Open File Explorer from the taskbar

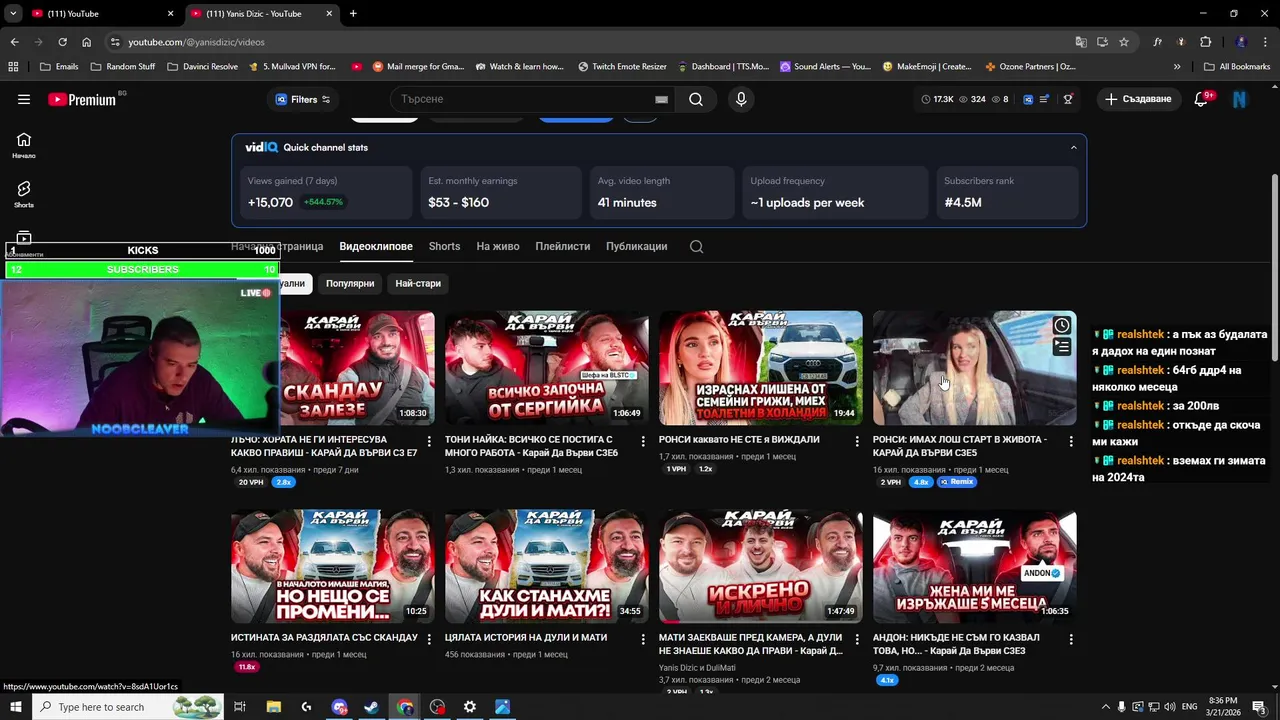pyautogui.click(x=273, y=707)
